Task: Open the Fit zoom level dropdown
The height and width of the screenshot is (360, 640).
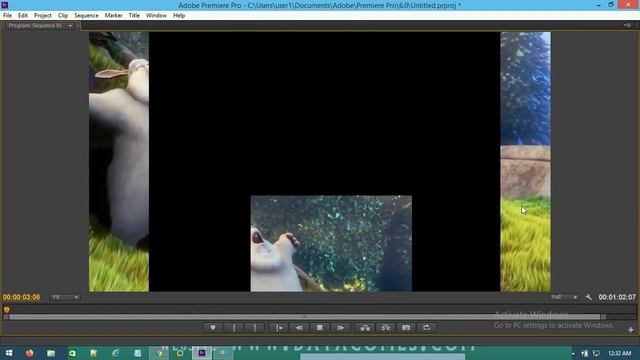Action: 65,297
